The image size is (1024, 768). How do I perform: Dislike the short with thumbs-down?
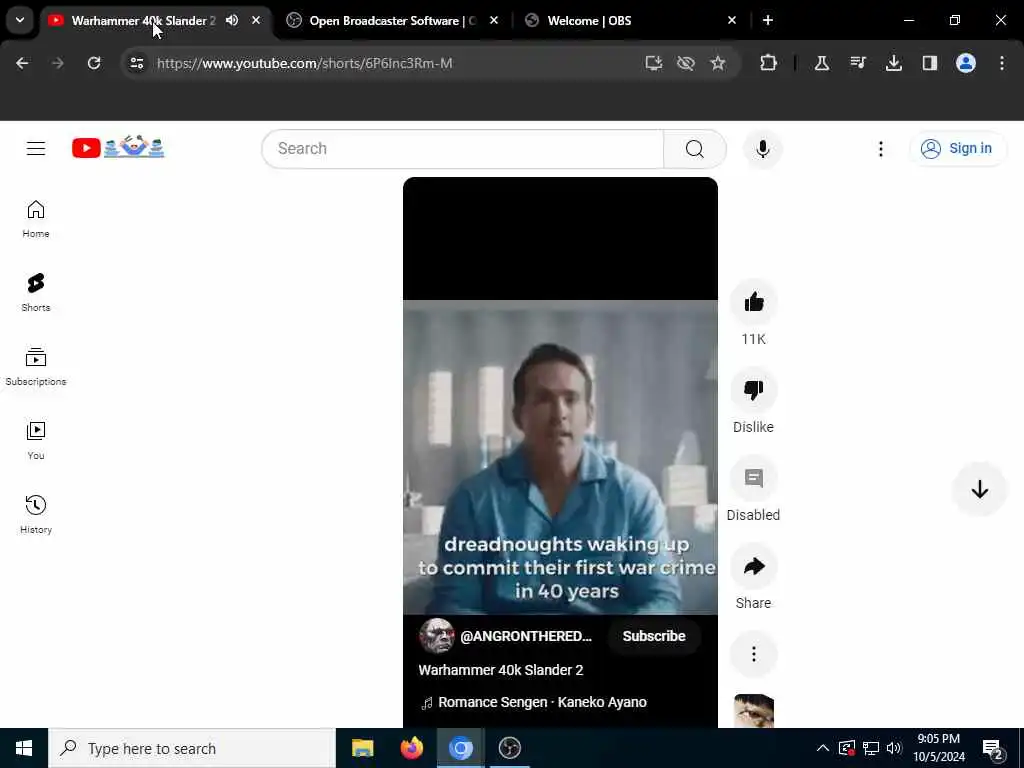754,391
